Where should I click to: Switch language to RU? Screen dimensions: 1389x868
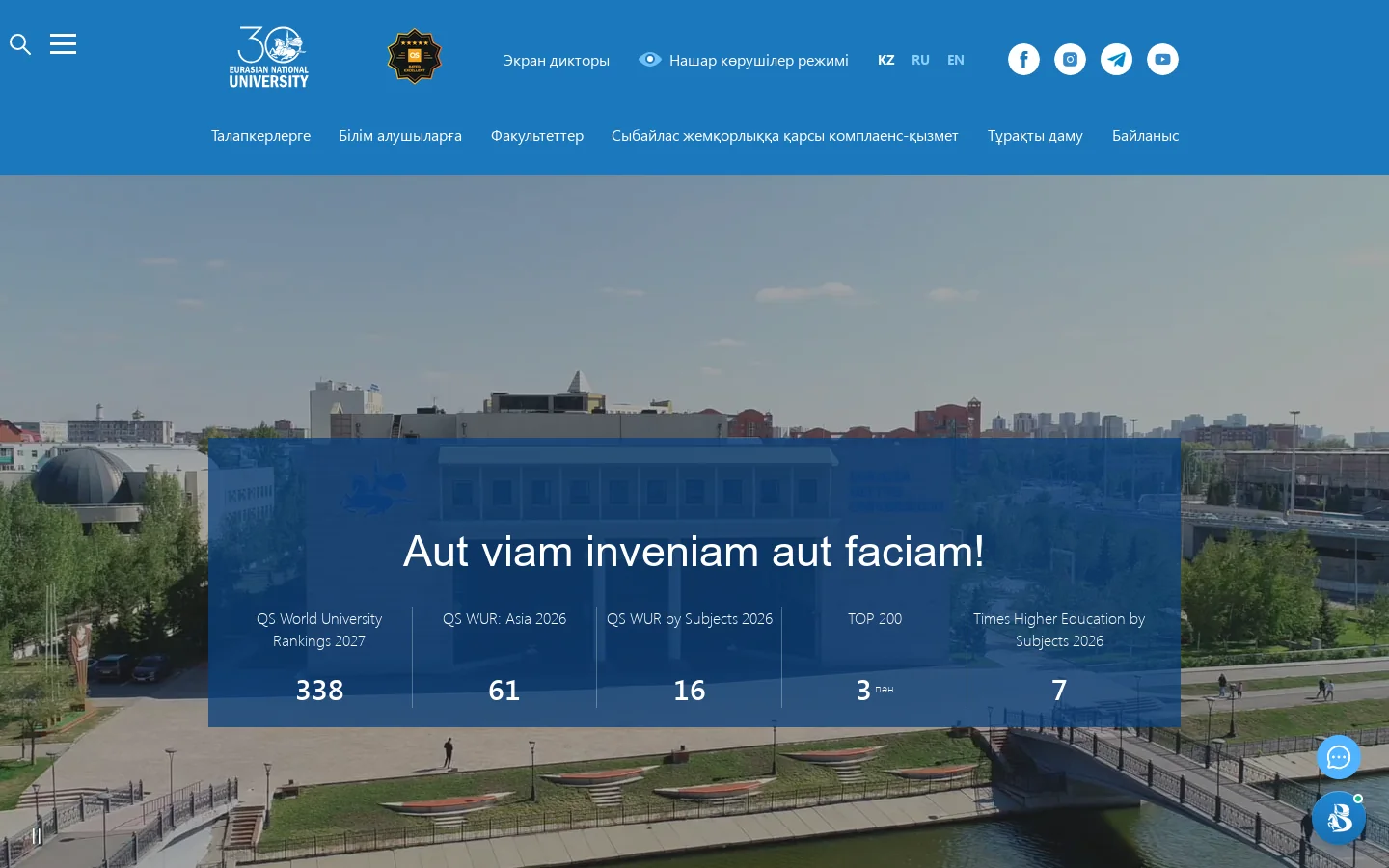920,60
